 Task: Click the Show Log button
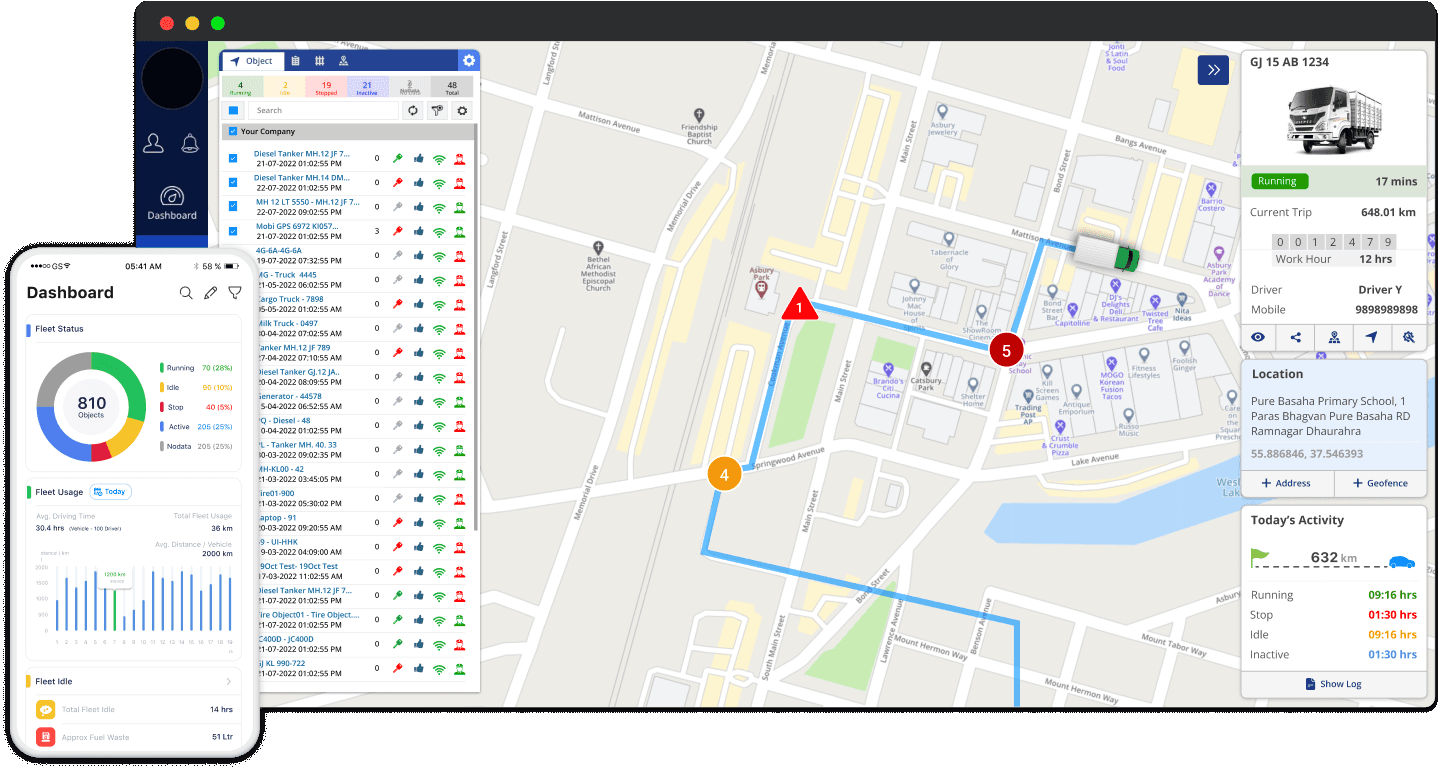pos(1334,684)
